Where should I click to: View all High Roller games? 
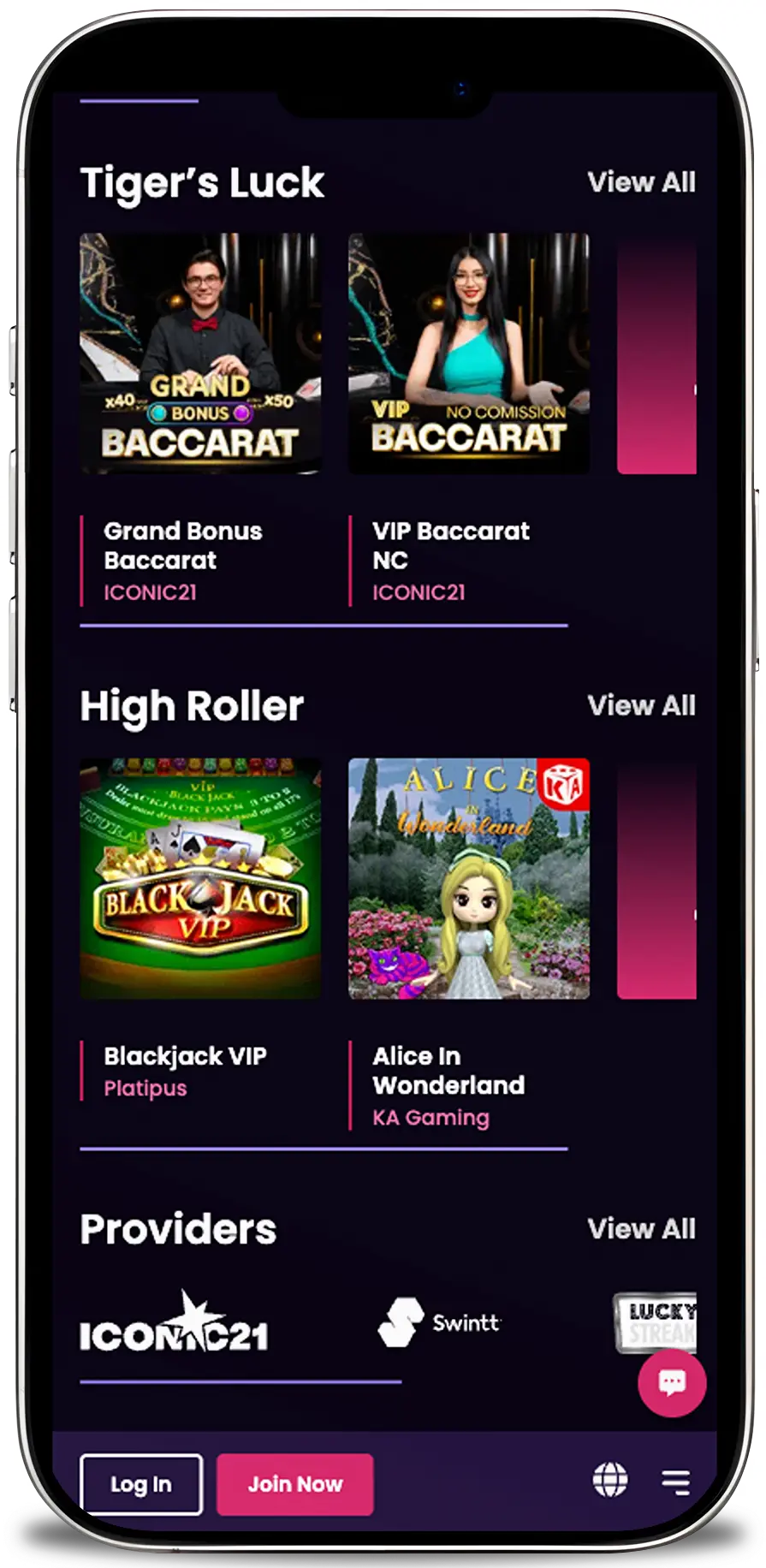(641, 706)
